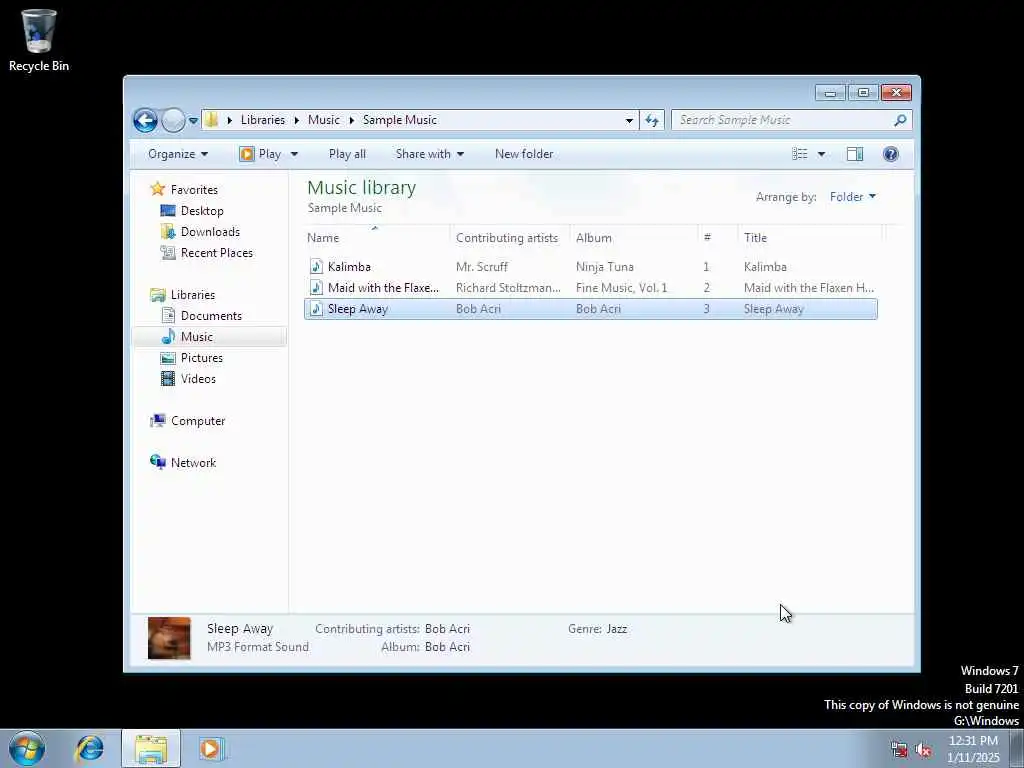Click the Sleep Away album art thumbnail
The height and width of the screenshot is (768, 1024).
coord(169,638)
